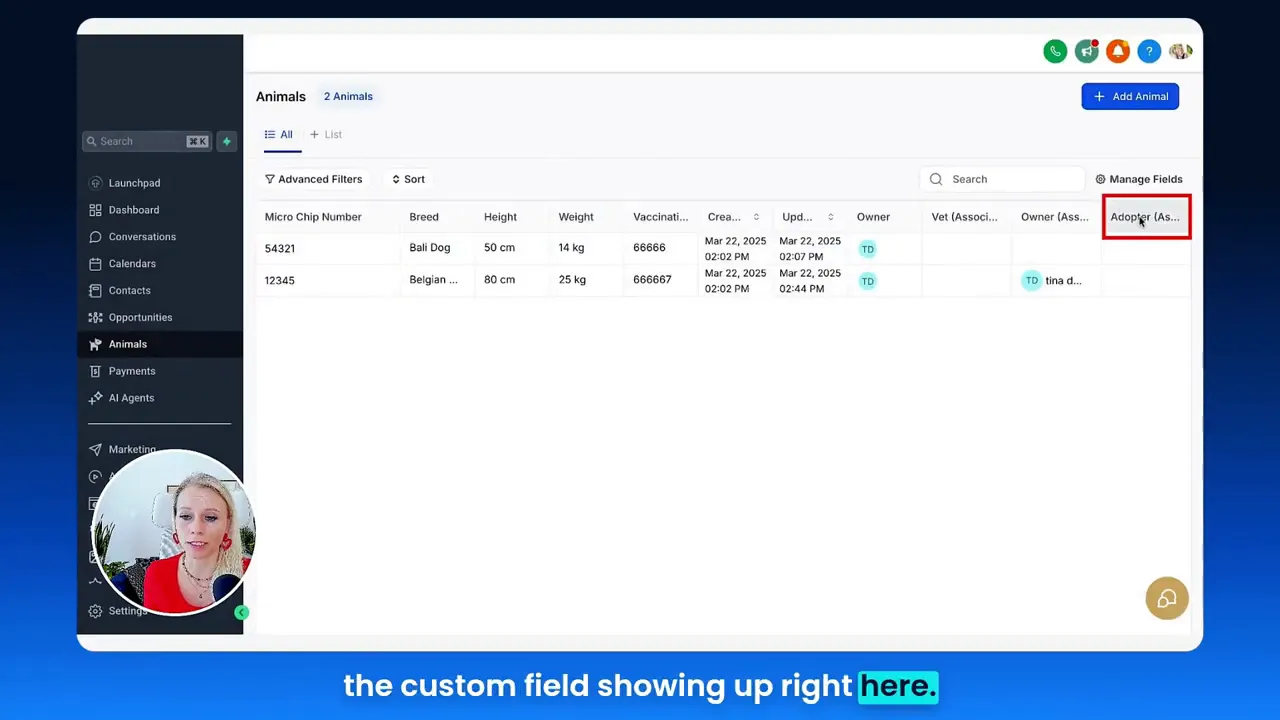Open the Opportunities pipeline
The width and height of the screenshot is (1280, 720).
click(x=140, y=317)
